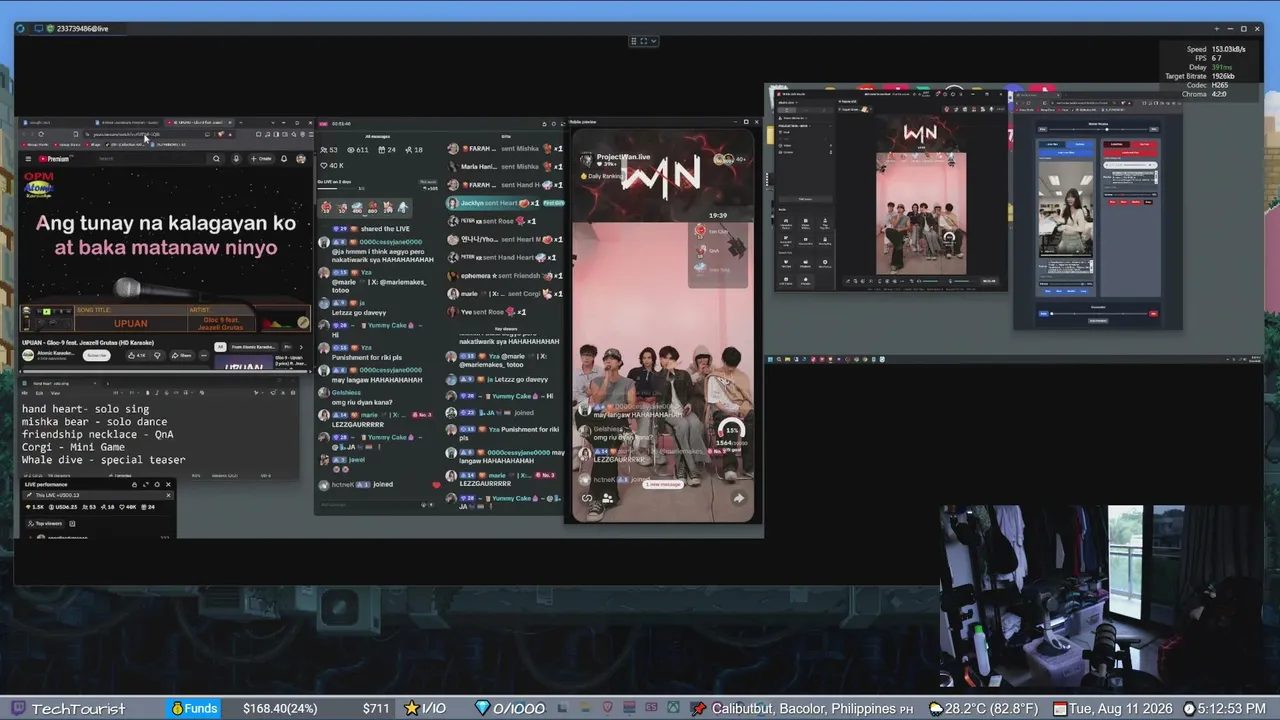1280x720 pixels.
Task: Click the 'Whale dive - special teaser' line
Action: point(103,460)
